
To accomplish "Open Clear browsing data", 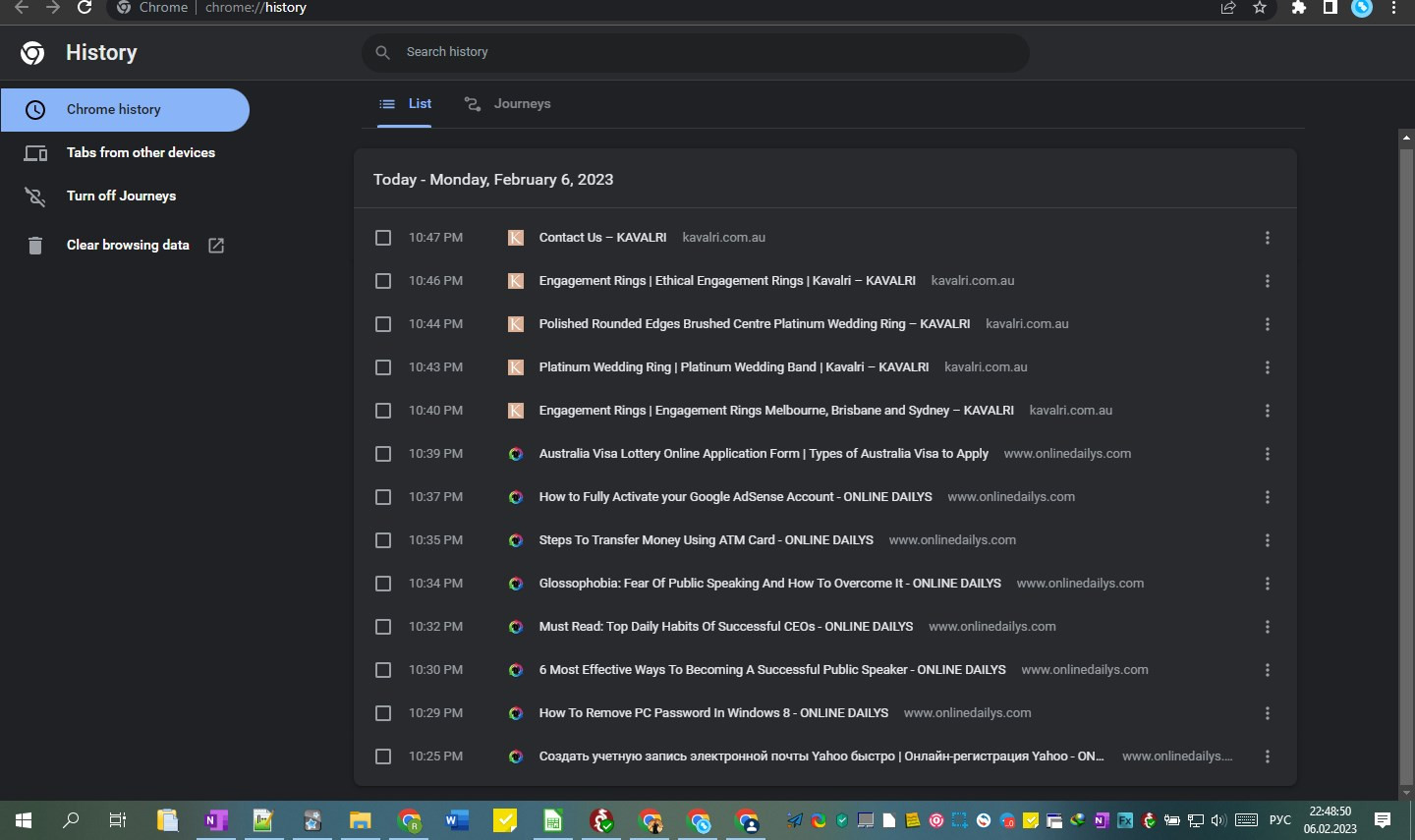I will point(125,246).
